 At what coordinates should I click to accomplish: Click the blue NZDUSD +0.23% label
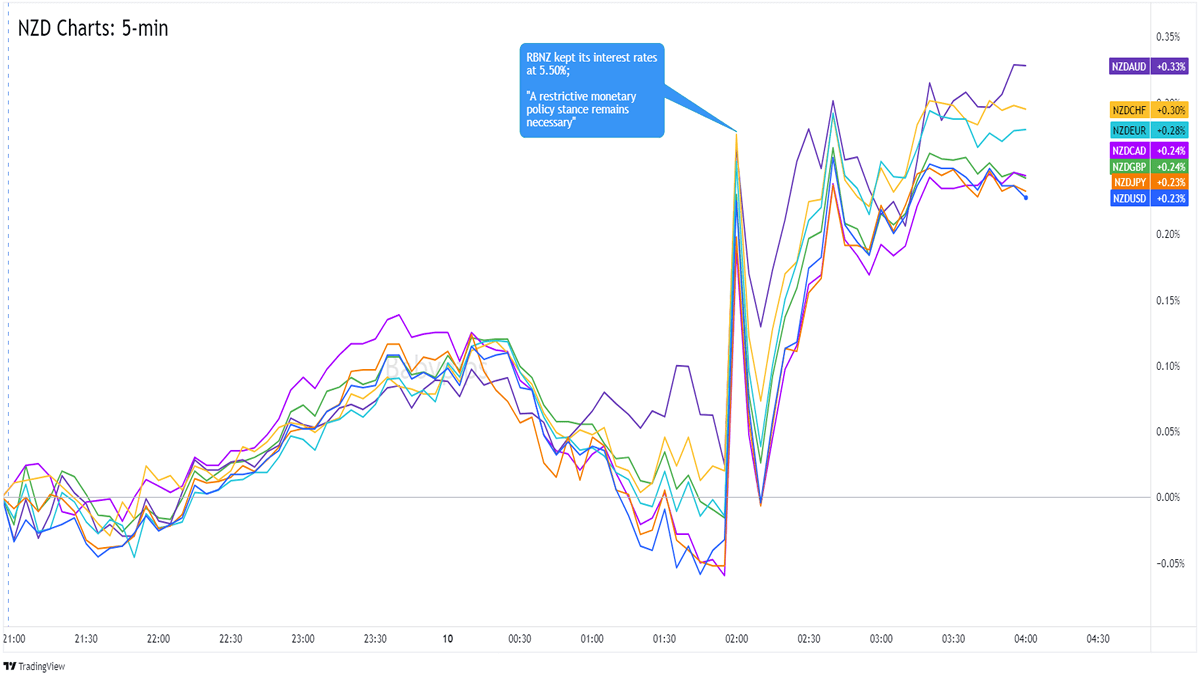pos(1148,198)
